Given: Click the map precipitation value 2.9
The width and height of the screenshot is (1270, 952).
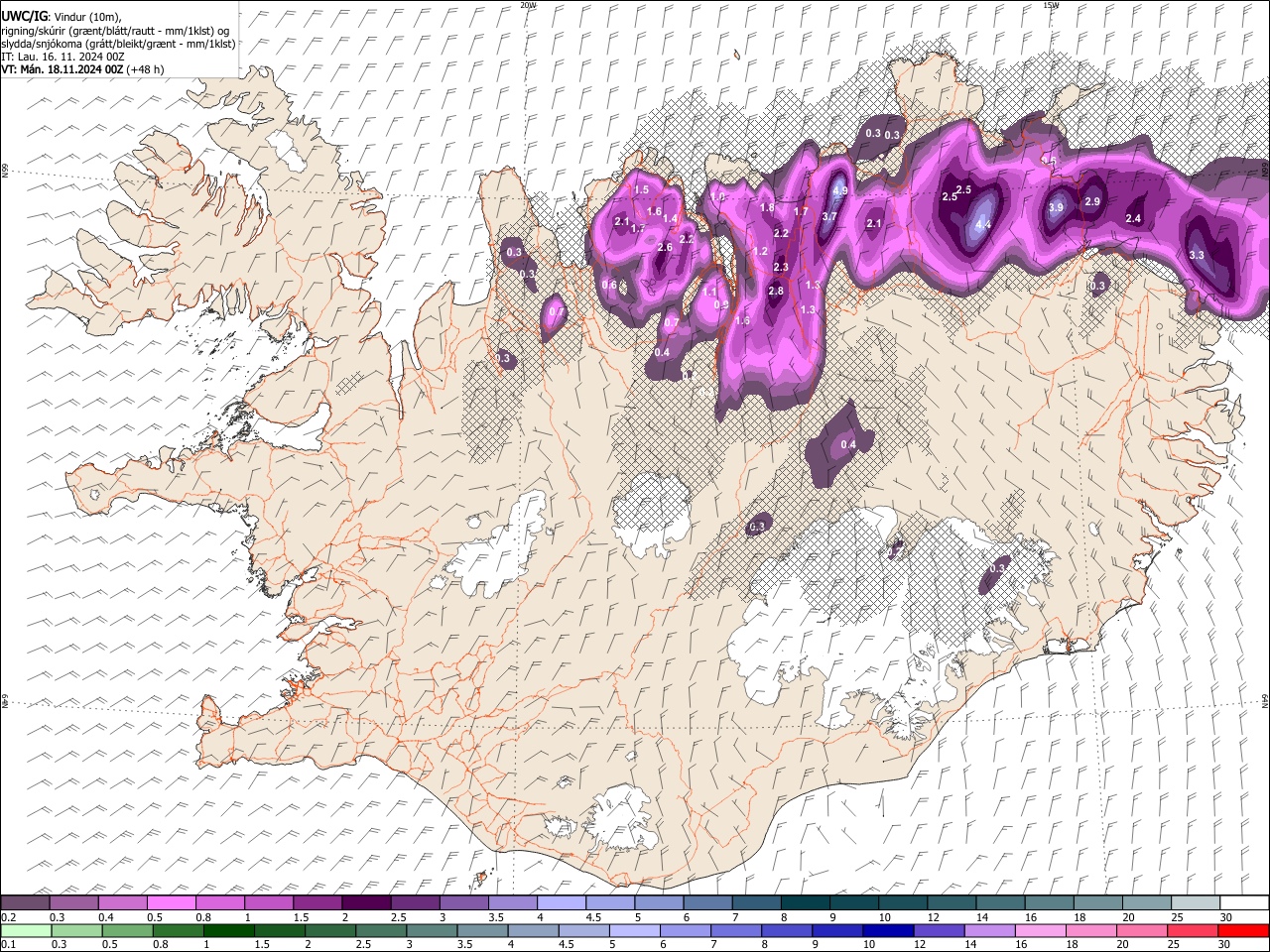Looking at the screenshot, I should click(x=1092, y=201).
